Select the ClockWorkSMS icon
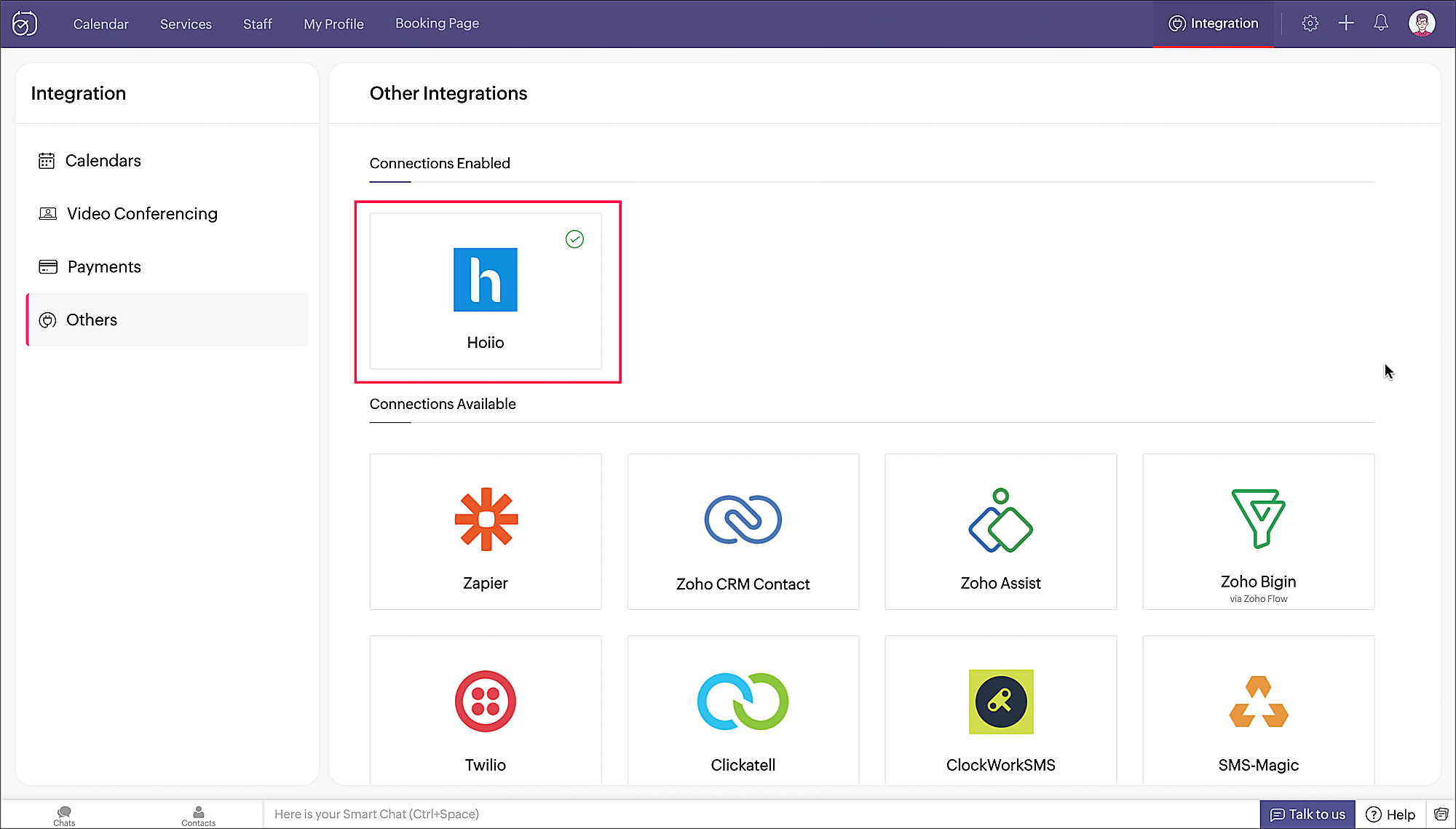The width and height of the screenshot is (1456, 829). tap(1000, 702)
